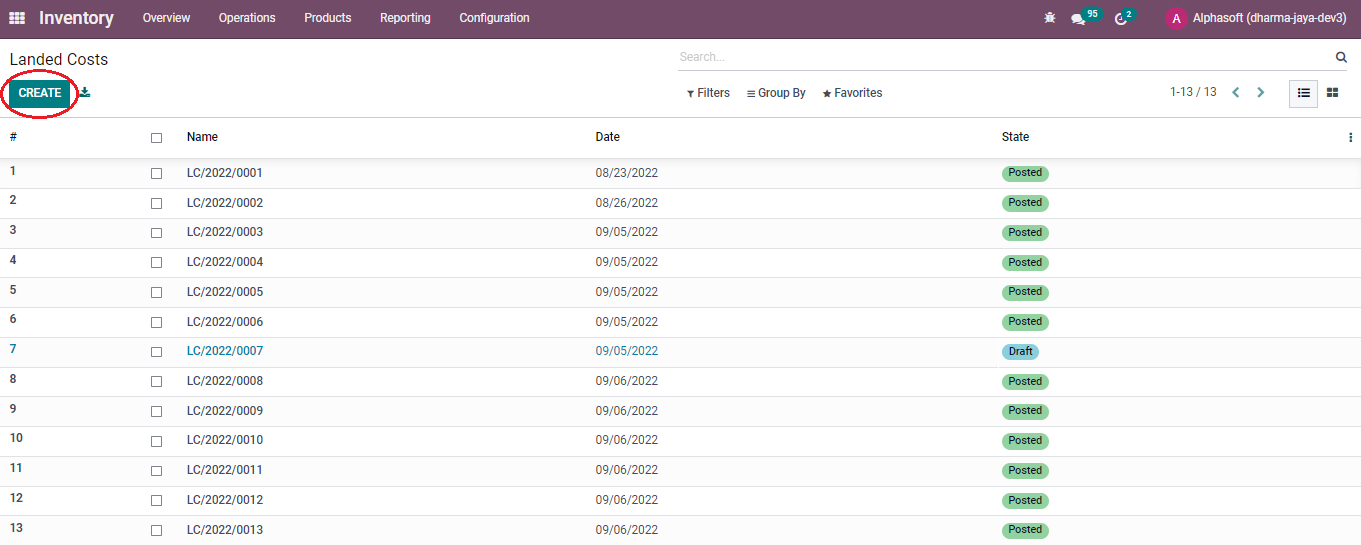Open record LC/2022/0007

(224, 351)
